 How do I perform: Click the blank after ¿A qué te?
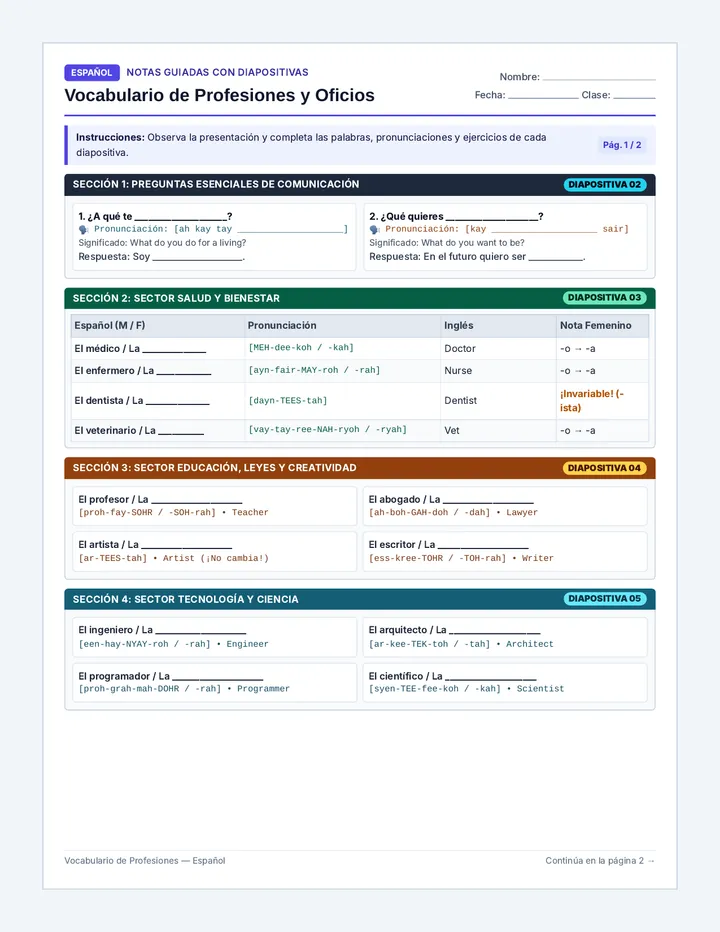[181, 218]
